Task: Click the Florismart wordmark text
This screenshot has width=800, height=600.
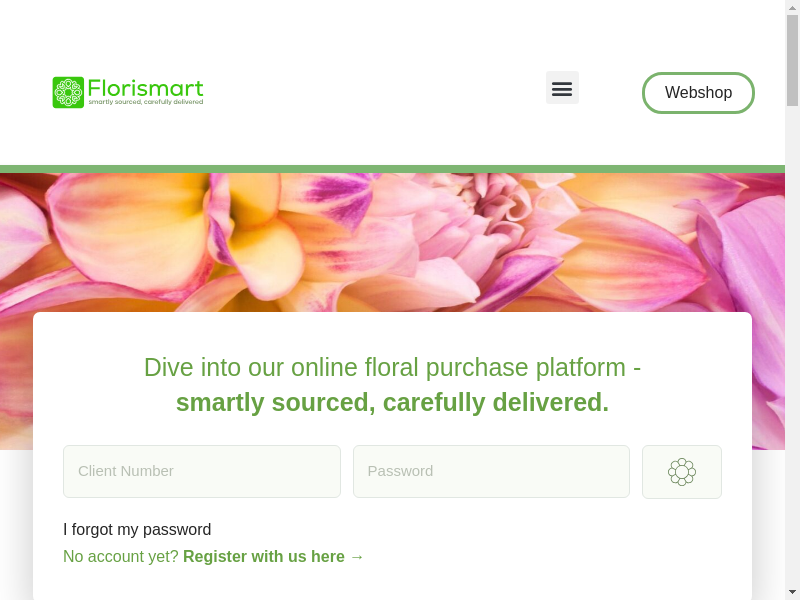Action: (145, 88)
